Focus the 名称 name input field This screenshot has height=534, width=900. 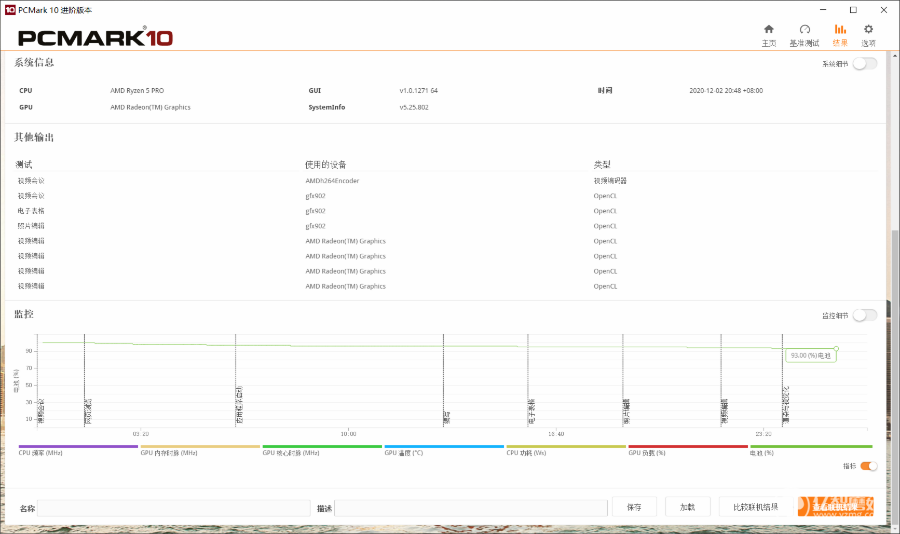point(174,508)
